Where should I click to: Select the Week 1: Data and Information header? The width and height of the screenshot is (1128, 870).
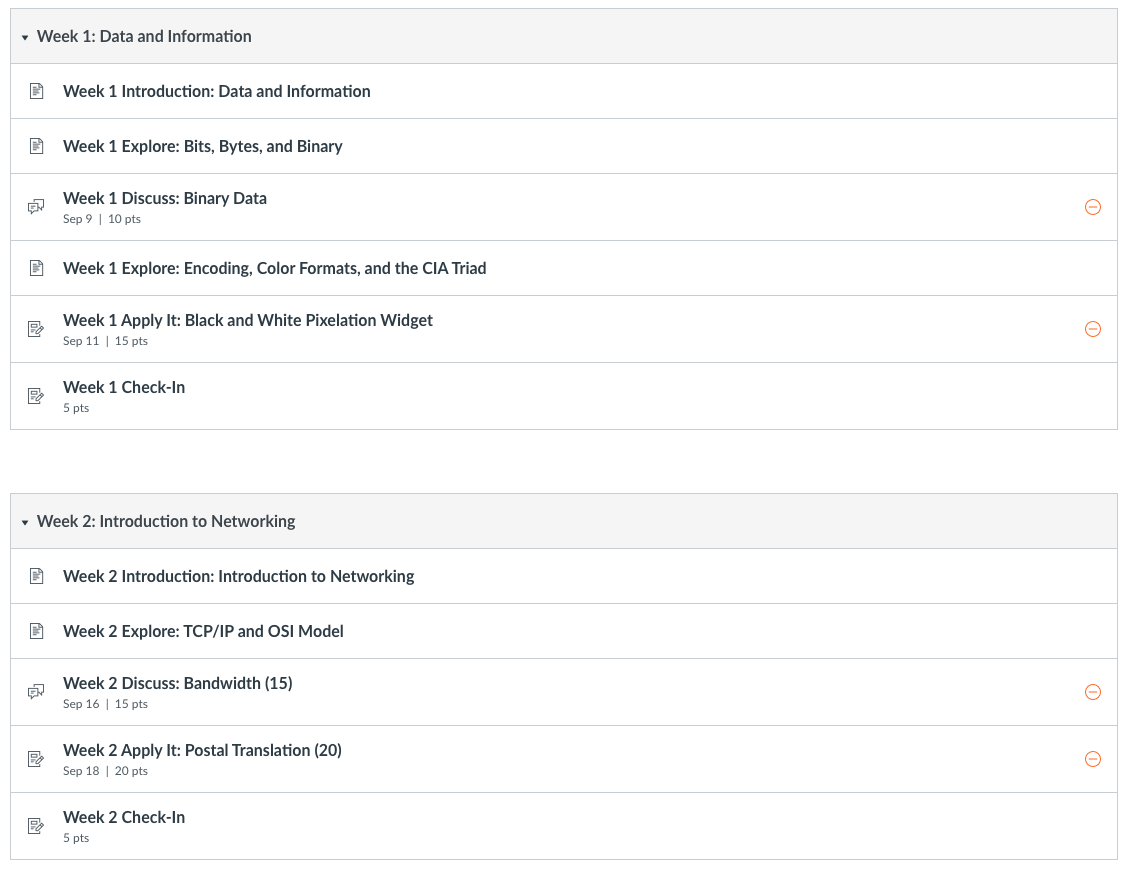tap(143, 36)
